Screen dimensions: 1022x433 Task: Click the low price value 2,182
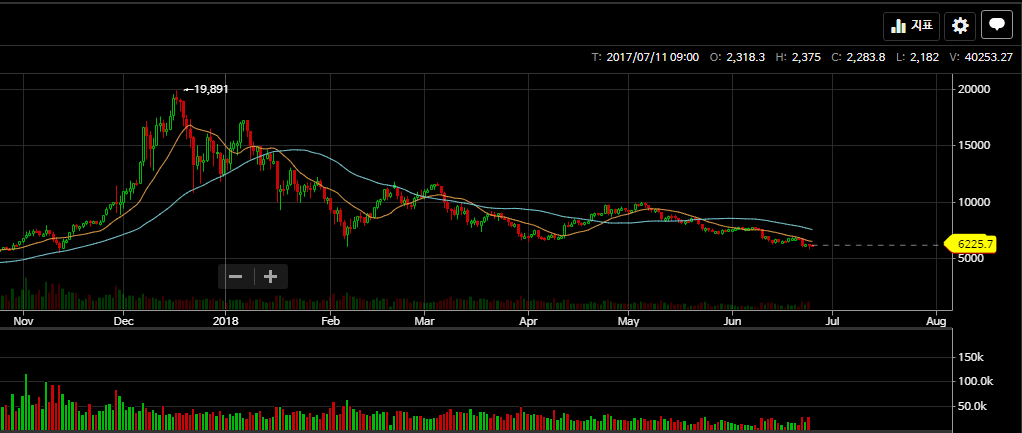tap(924, 57)
